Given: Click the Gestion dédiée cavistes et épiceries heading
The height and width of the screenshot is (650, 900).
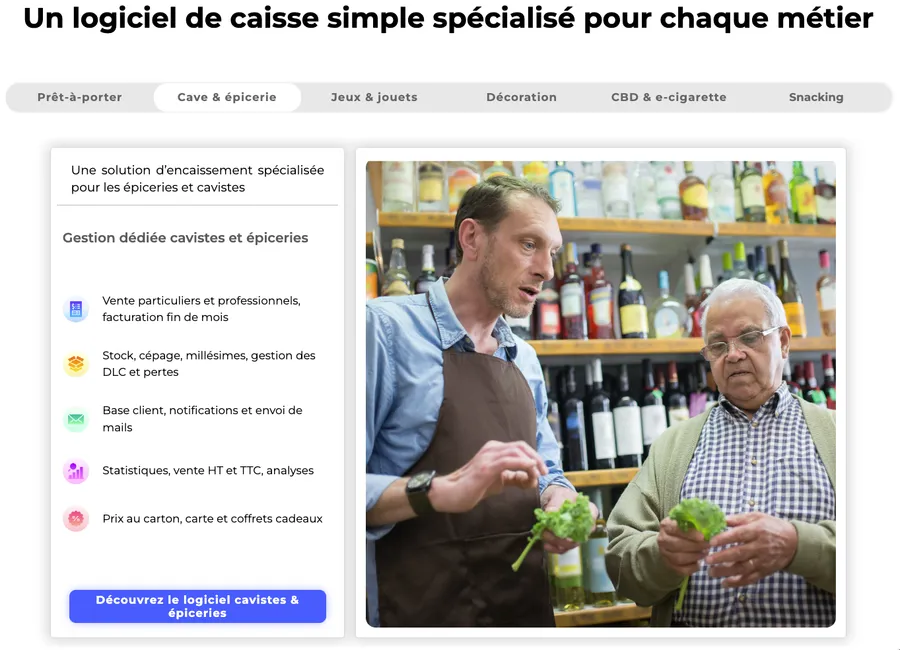Looking at the screenshot, I should [185, 238].
